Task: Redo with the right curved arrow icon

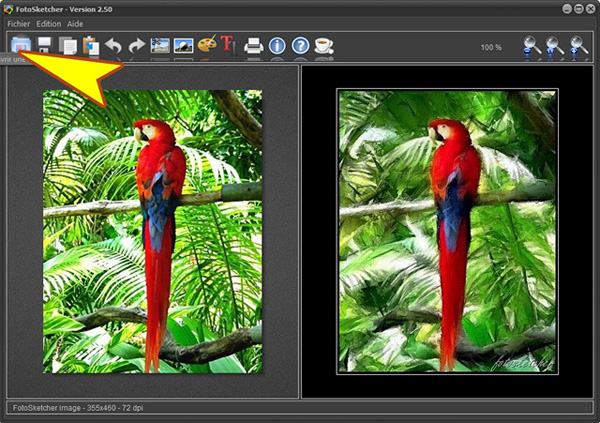Action: coord(137,45)
